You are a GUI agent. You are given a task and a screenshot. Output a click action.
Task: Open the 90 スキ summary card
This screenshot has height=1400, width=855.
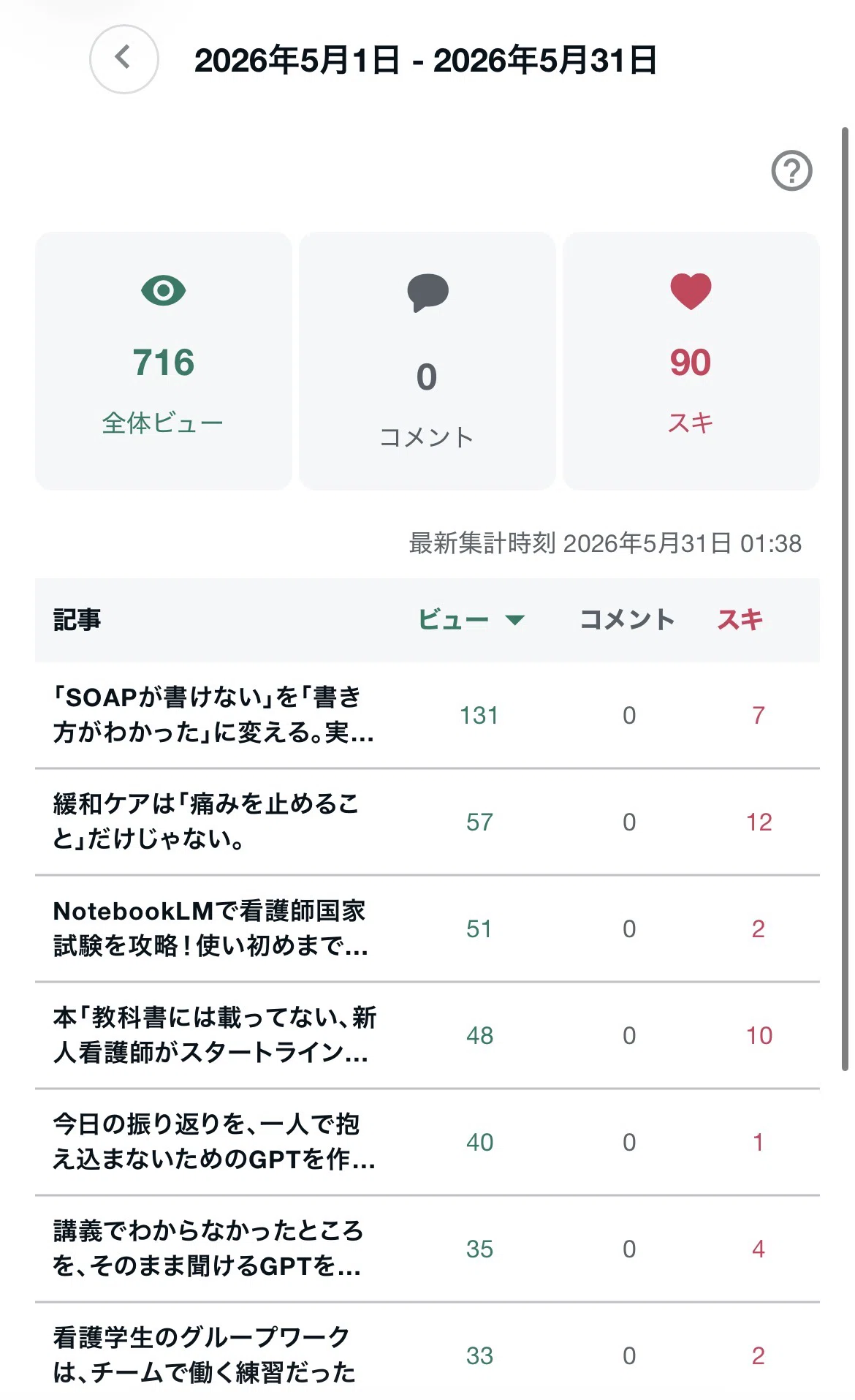click(x=691, y=361)
